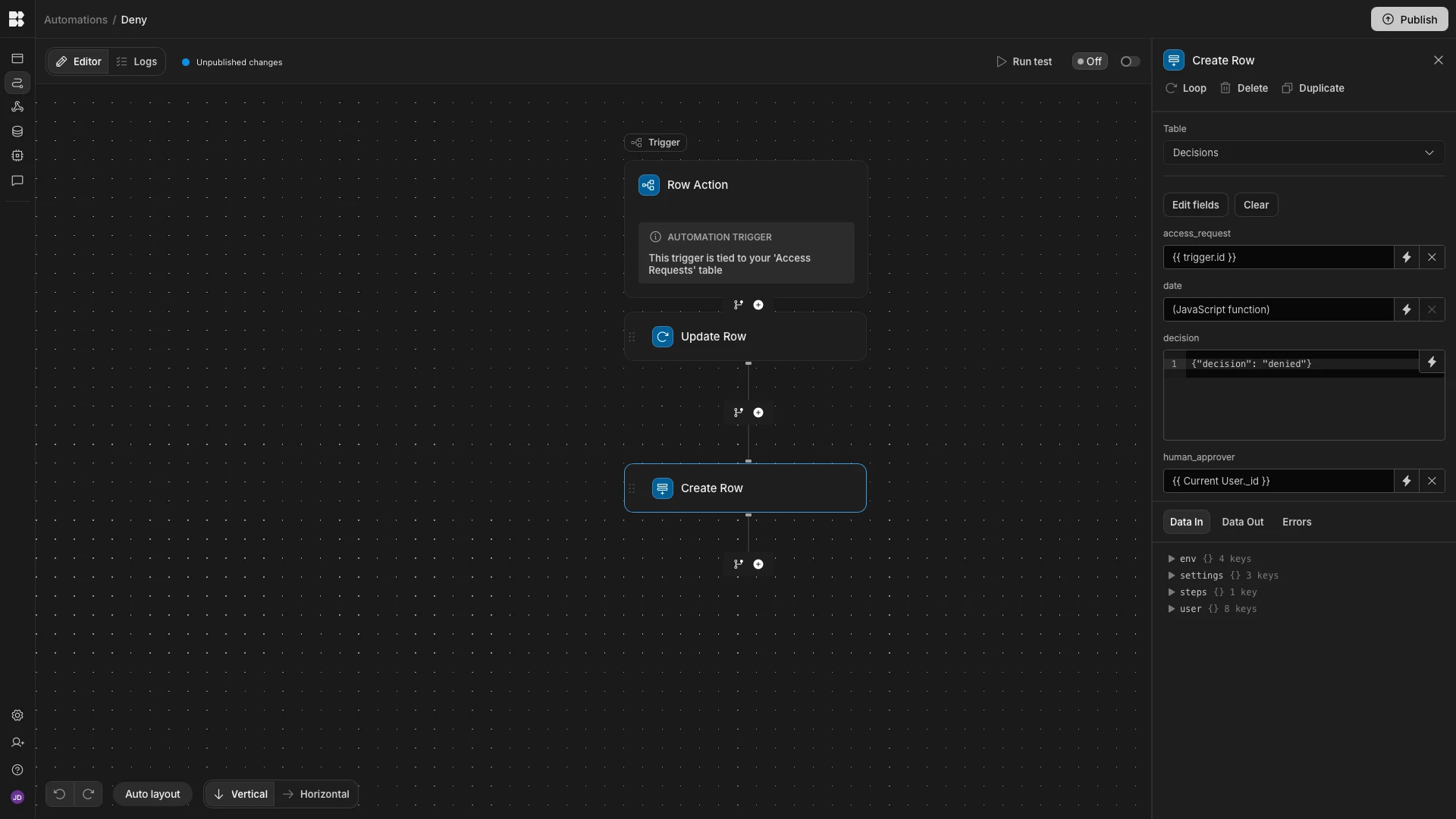Close the Create Row side panel

[1438, 60]
